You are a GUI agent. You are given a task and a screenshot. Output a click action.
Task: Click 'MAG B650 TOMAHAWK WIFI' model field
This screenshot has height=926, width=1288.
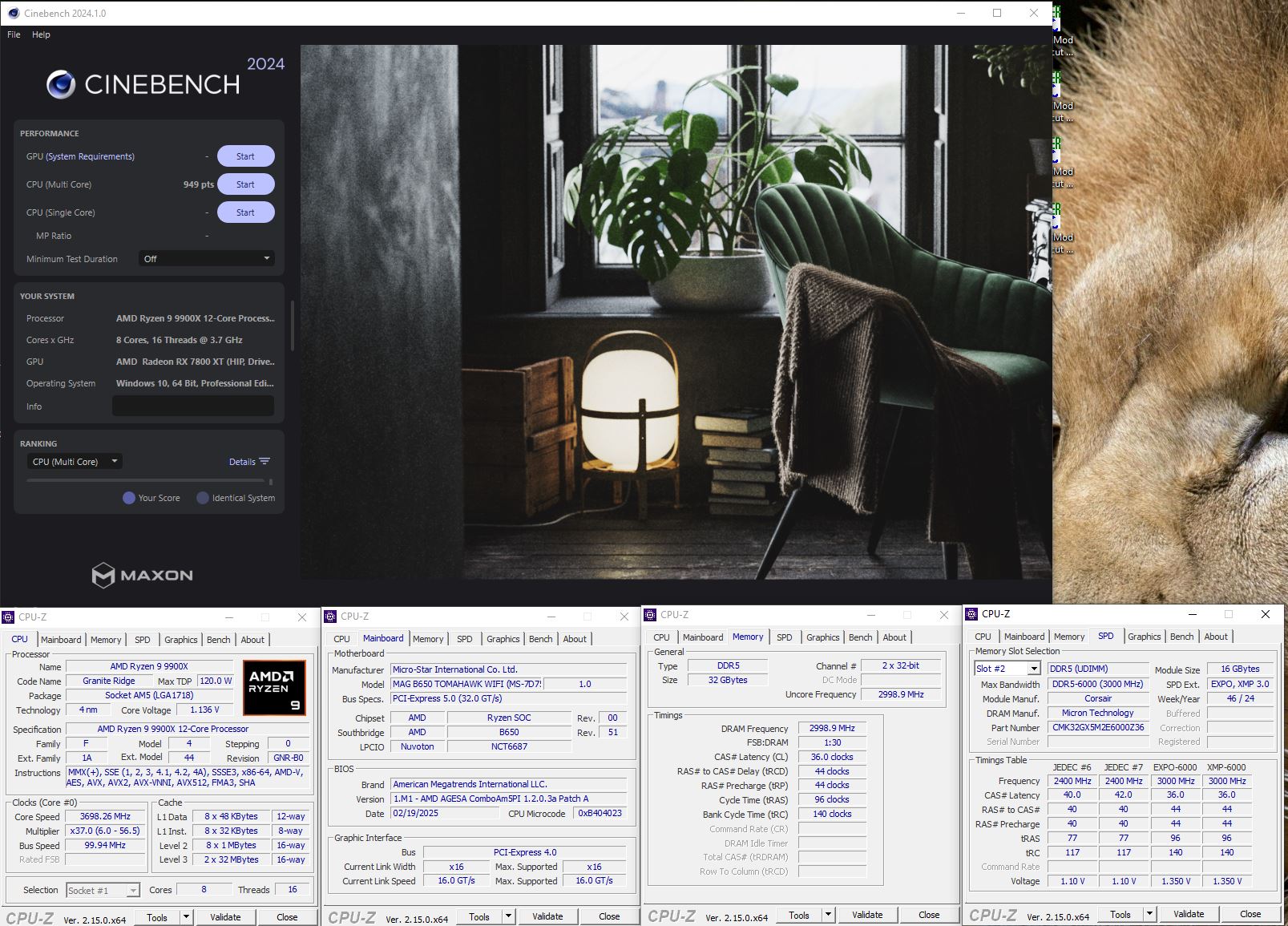click(x=467, y=684)
